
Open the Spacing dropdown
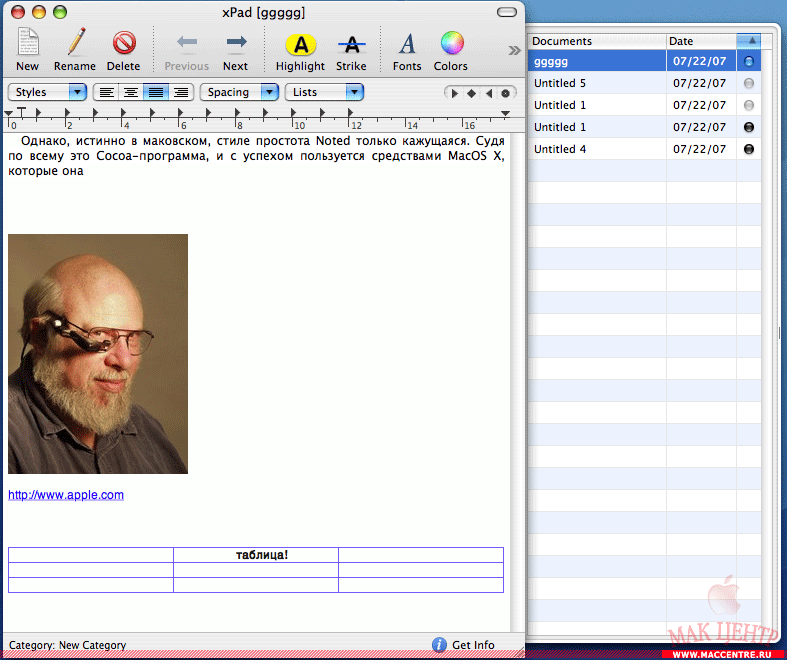tap(239, 92)
